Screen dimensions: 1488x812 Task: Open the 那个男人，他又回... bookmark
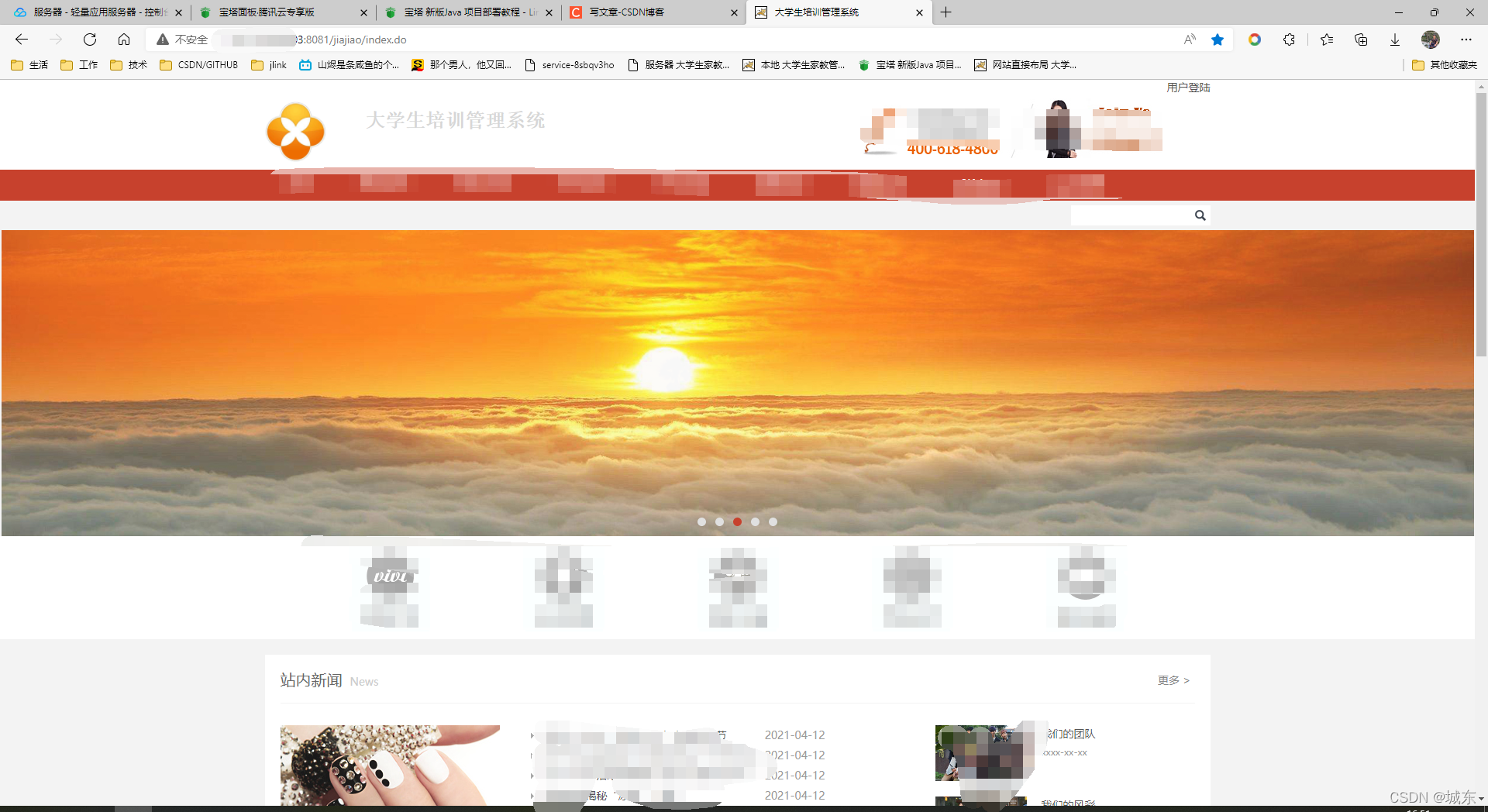461,65
